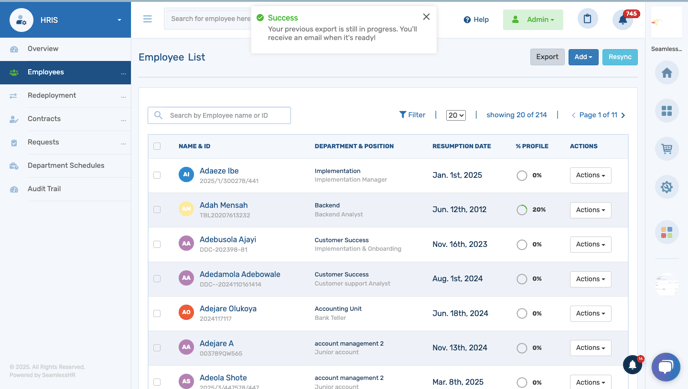Open the apps grid icon in right rail
This screenshot has height=389, width=688.
[x=666, y=111]
